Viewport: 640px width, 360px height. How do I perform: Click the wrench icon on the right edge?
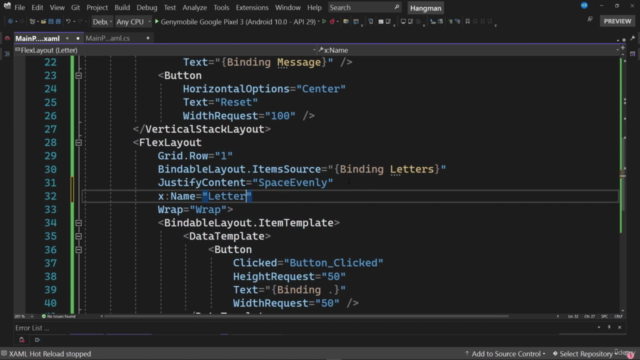pyautogui.click(x=633, y=38)
